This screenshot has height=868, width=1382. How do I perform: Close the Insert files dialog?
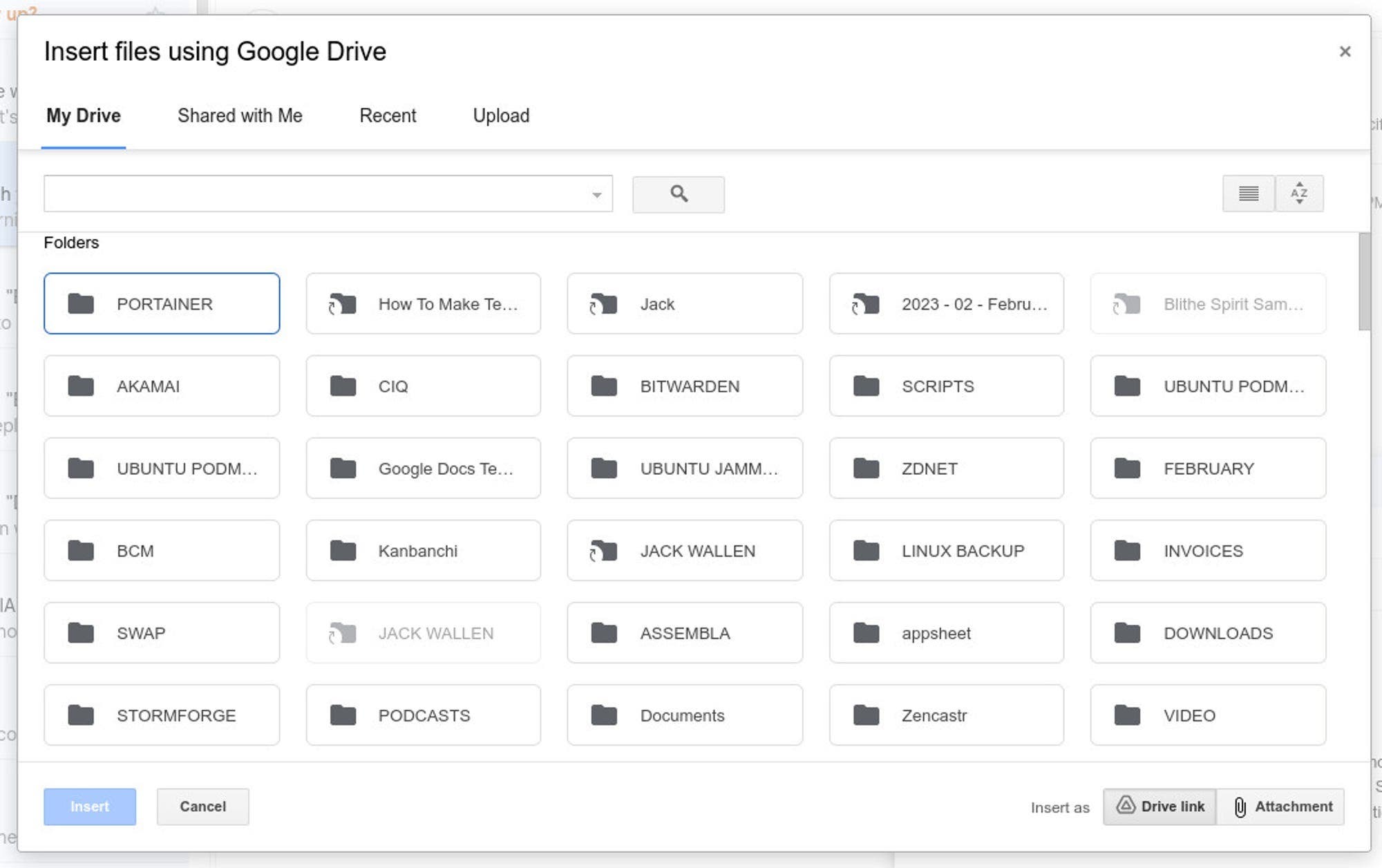[1345, 52]
